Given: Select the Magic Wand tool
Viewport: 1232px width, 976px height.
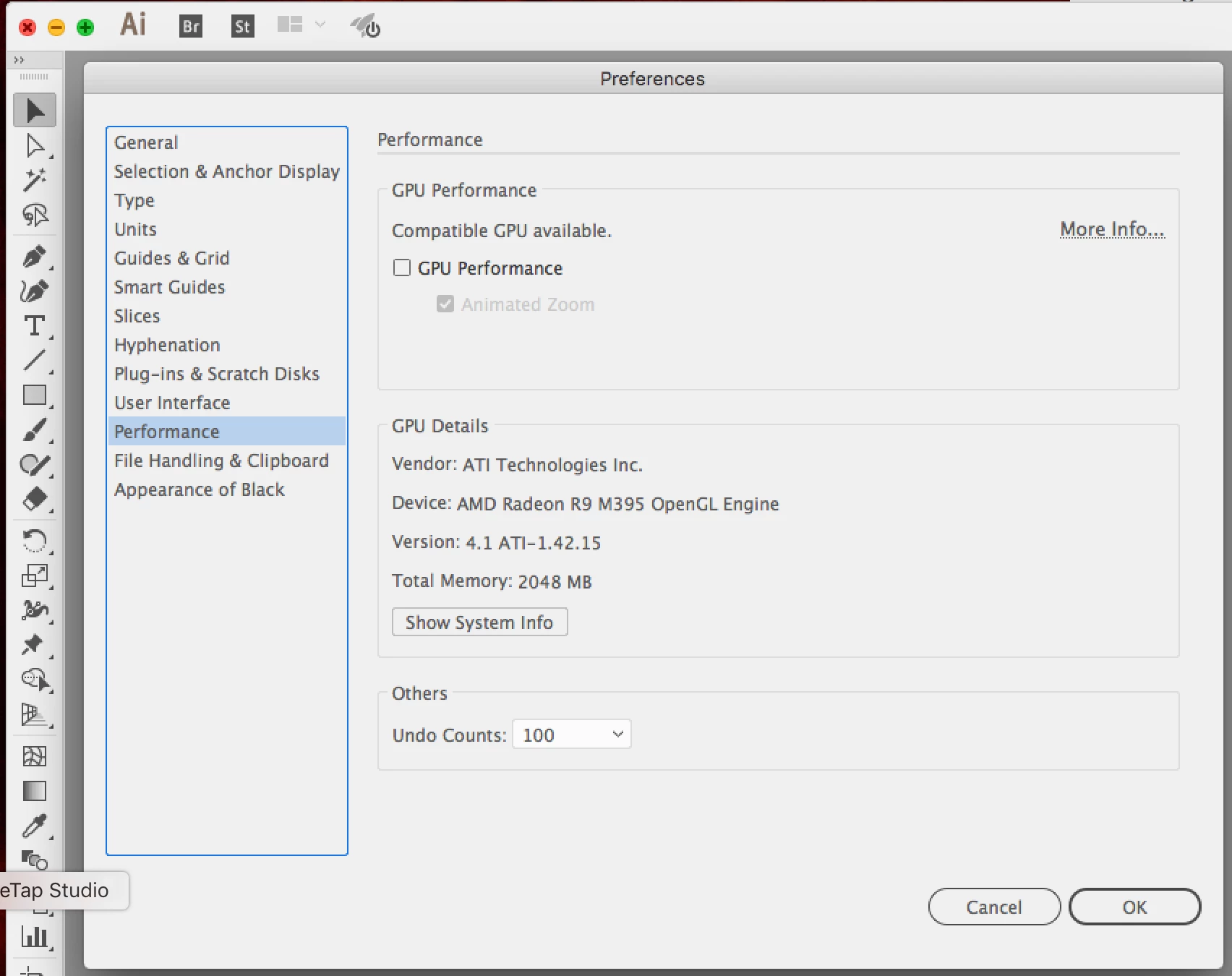Looking at the screenshot, I should point(35,180).
